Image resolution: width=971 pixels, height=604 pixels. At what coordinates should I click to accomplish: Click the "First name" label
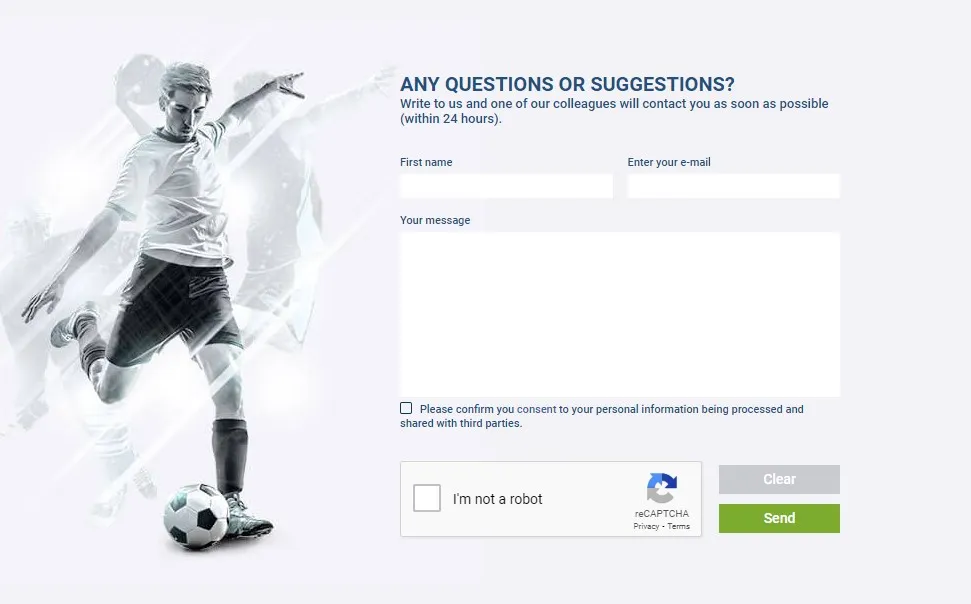click(426, 162)
